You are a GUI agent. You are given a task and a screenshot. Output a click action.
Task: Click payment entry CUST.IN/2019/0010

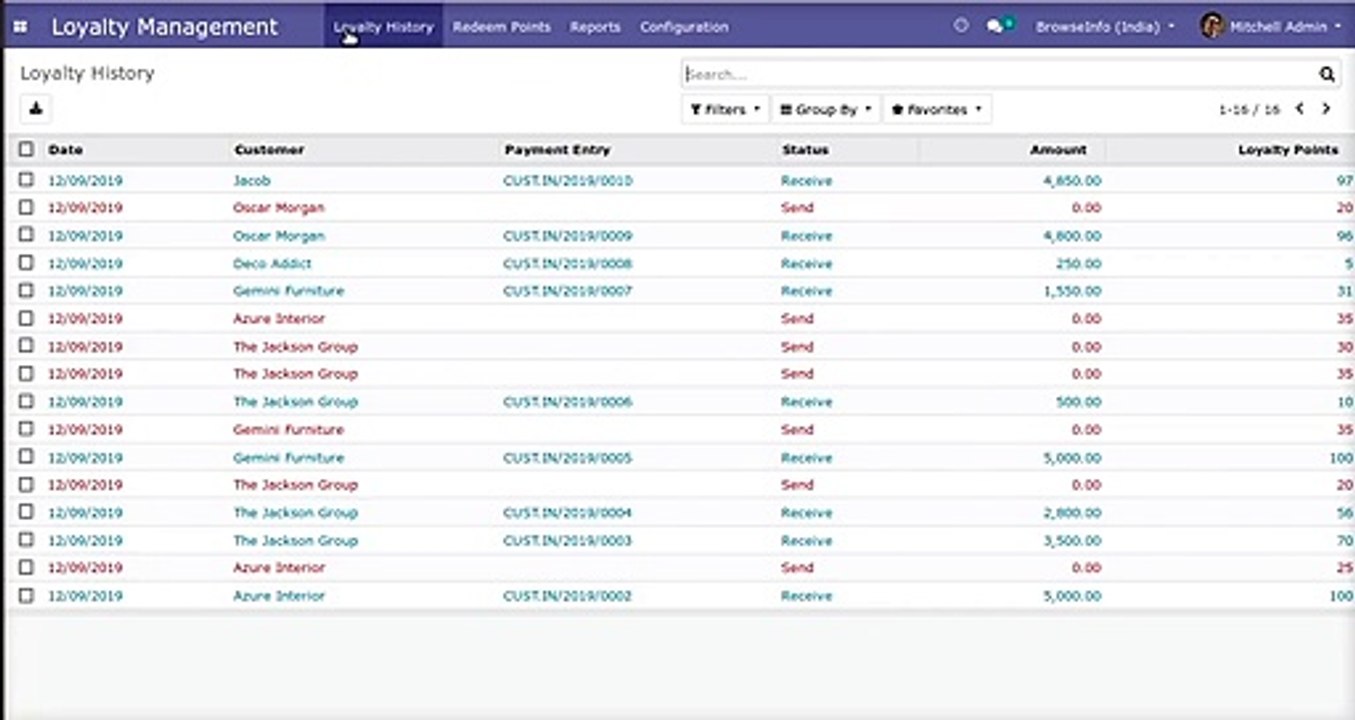[568, 181]
